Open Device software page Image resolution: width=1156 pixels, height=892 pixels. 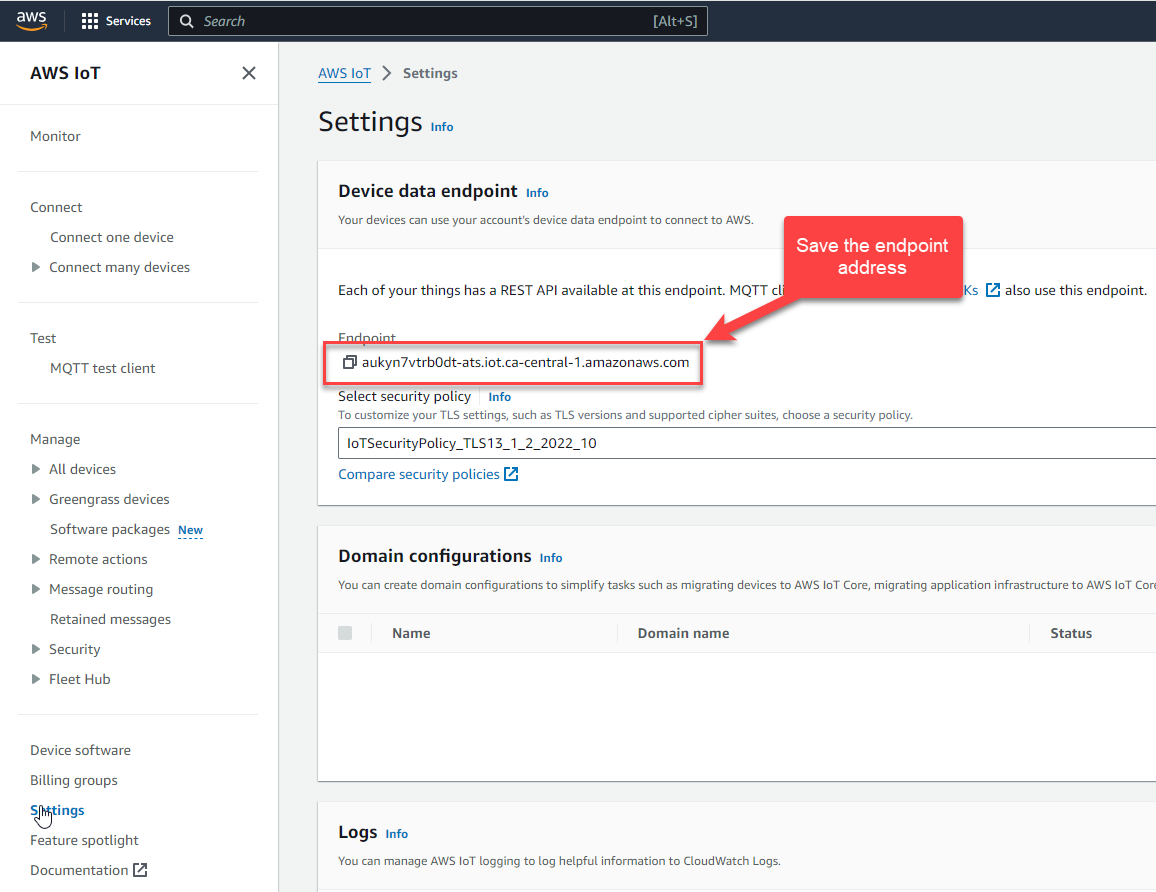pyautogui.click(x=80, y=750)
